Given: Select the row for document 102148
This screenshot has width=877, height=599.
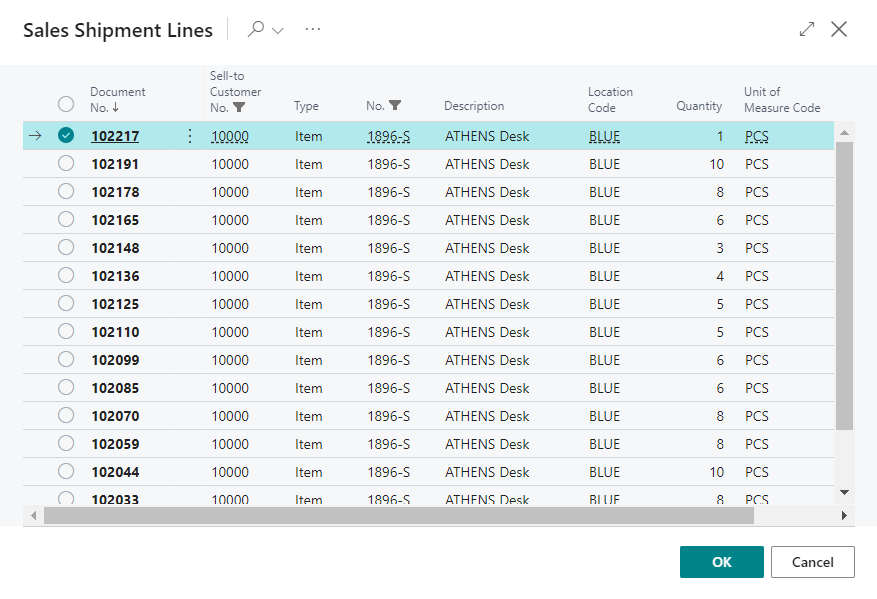Looking at the screenshot, I should (x=66, y=248).
